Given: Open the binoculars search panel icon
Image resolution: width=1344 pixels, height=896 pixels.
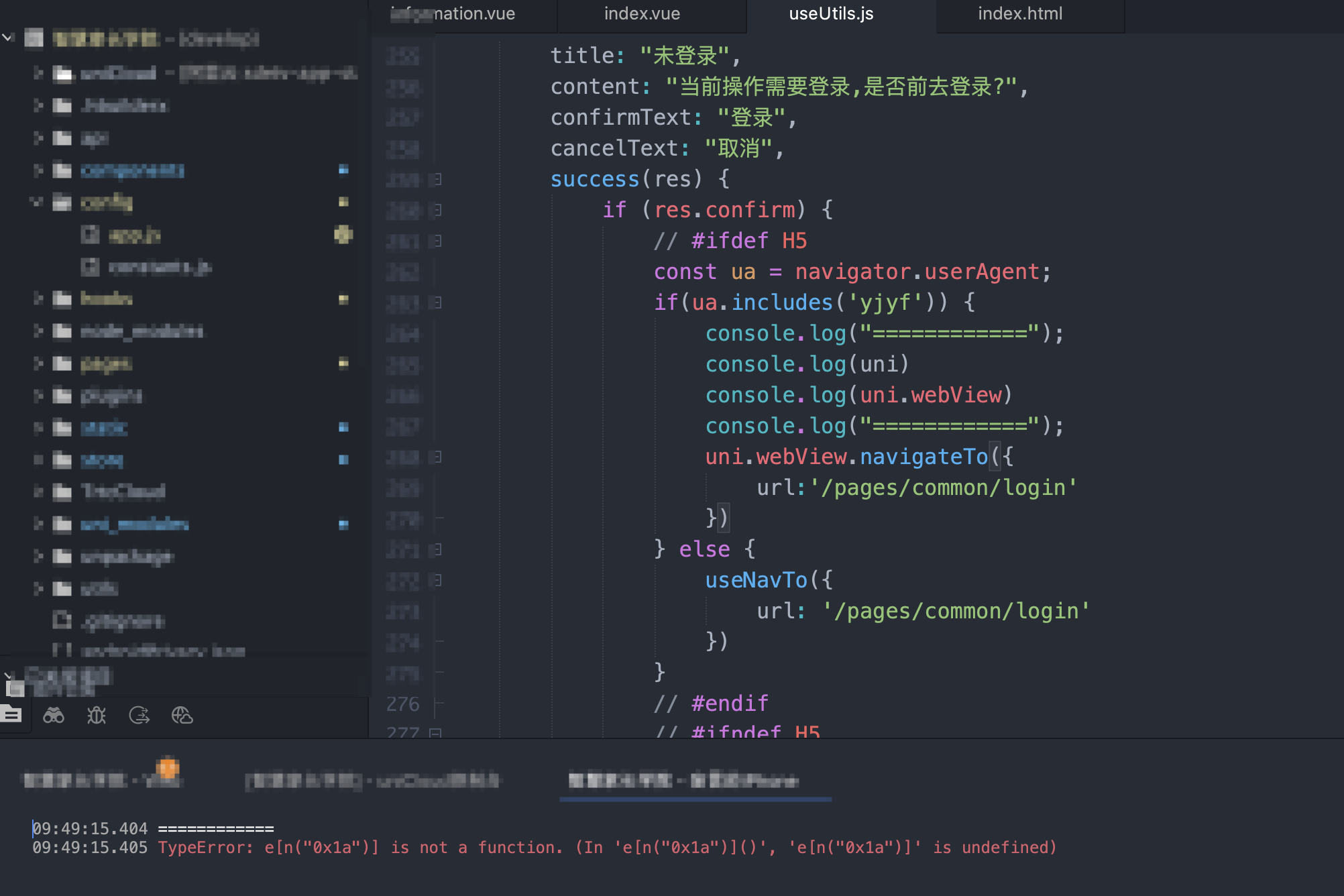Looking at the screenshot, I should (54, 716).
